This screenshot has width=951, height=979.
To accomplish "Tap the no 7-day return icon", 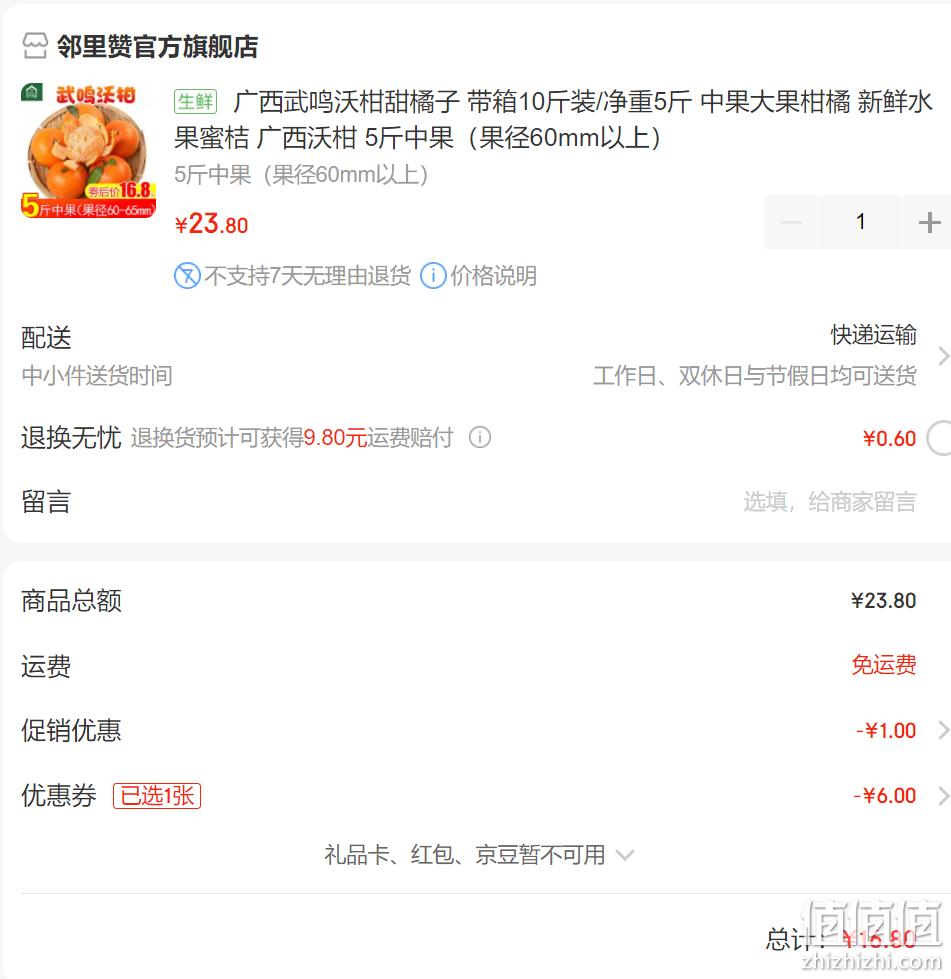I will pyautogui.click(x=187, y=275).
